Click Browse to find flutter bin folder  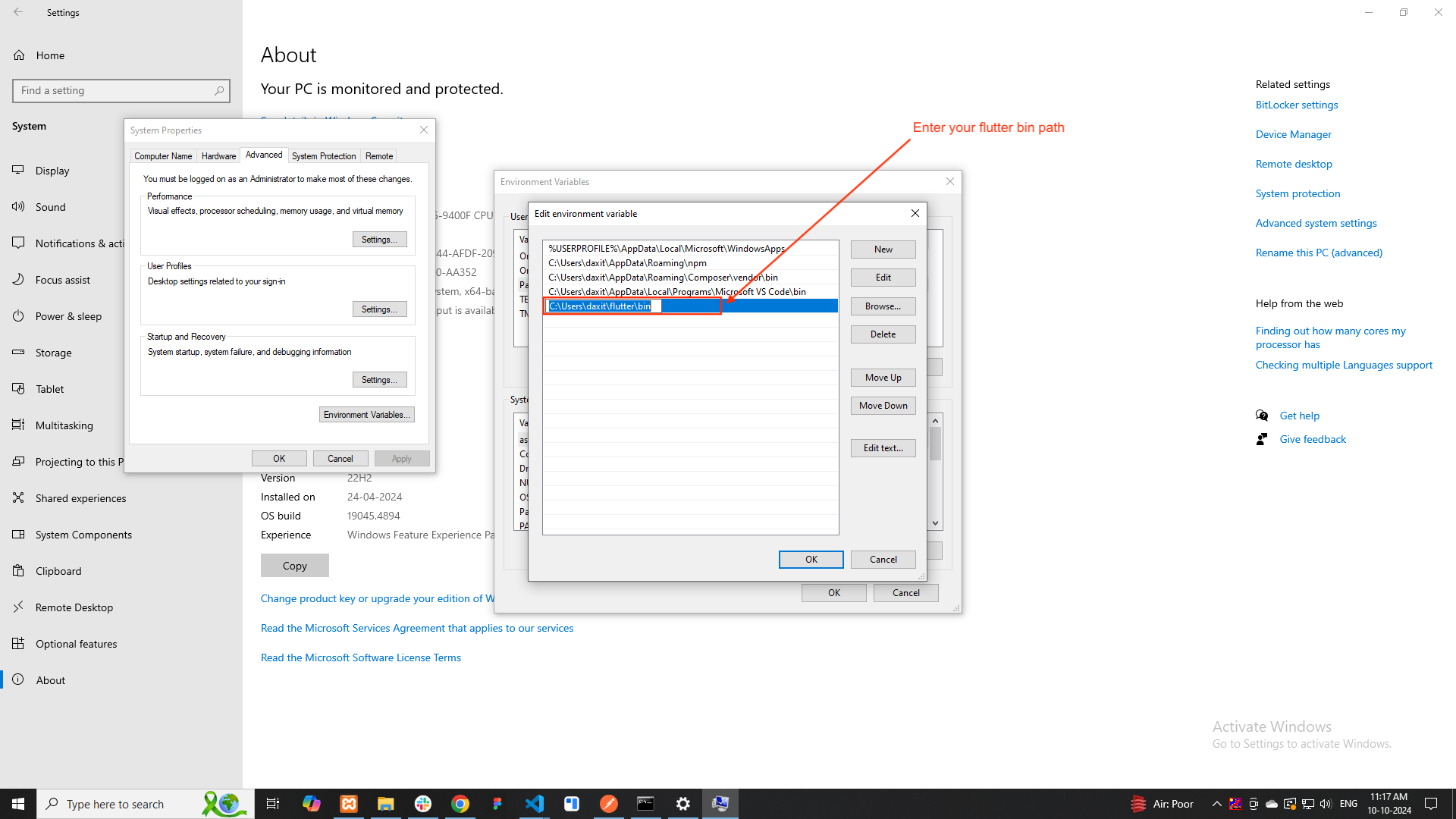point(883,305)
